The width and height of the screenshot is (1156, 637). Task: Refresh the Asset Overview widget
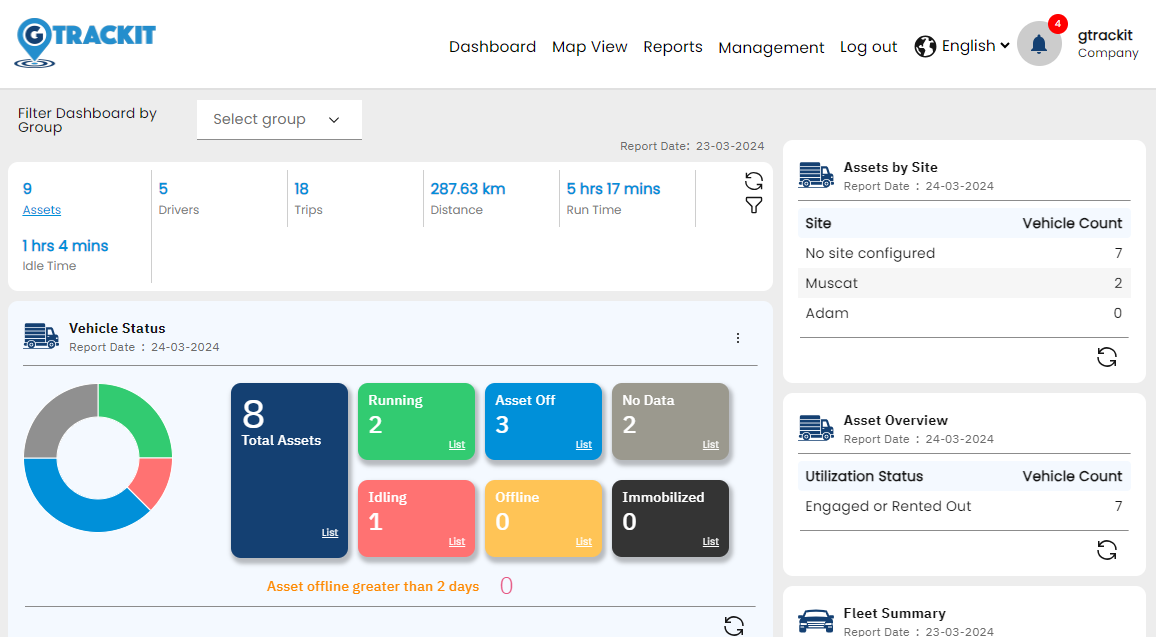1107,550
